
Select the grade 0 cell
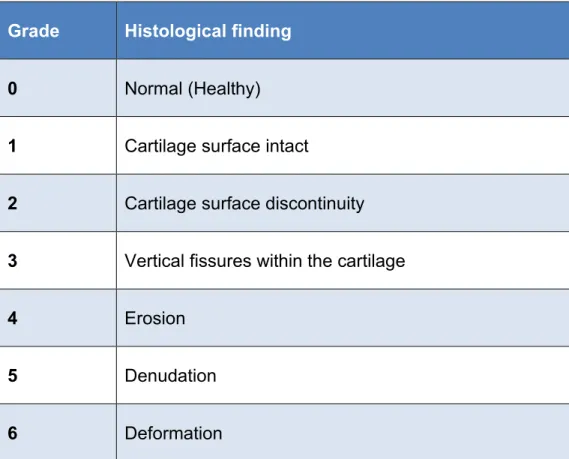coord(58,88)
